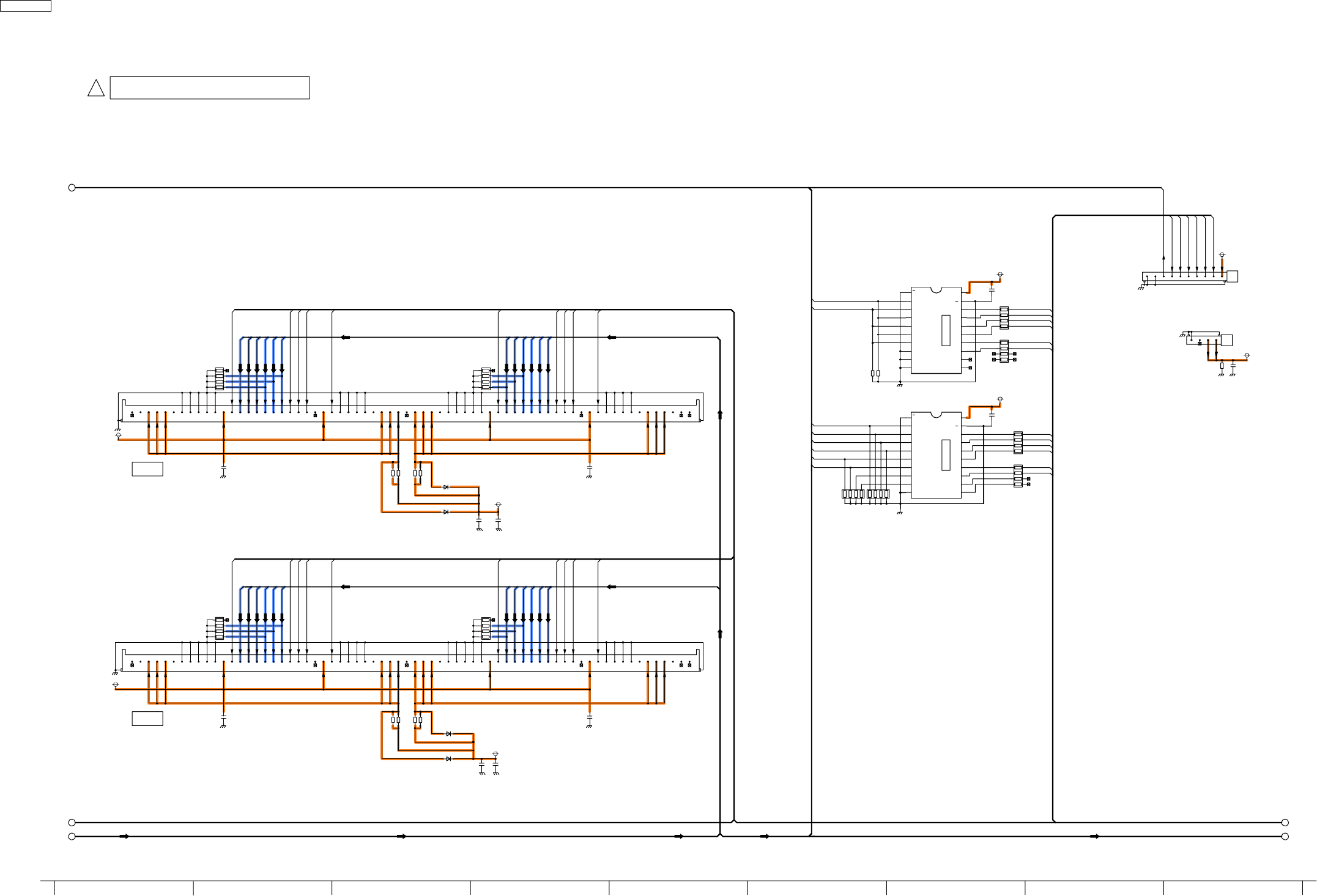The height and width of the screenshot is (896, 1317).
Task: Click the empty label box below the upper long connector
Action: click(x=147, y=469)
